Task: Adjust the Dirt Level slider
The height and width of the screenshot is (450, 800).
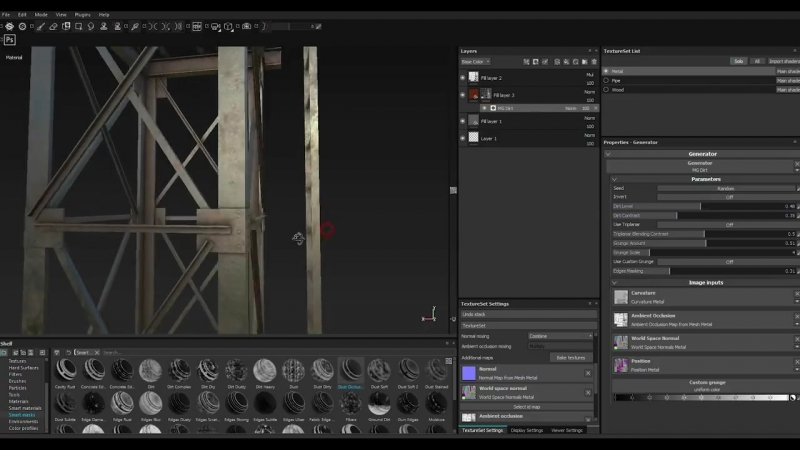Action: pos(704,206)
